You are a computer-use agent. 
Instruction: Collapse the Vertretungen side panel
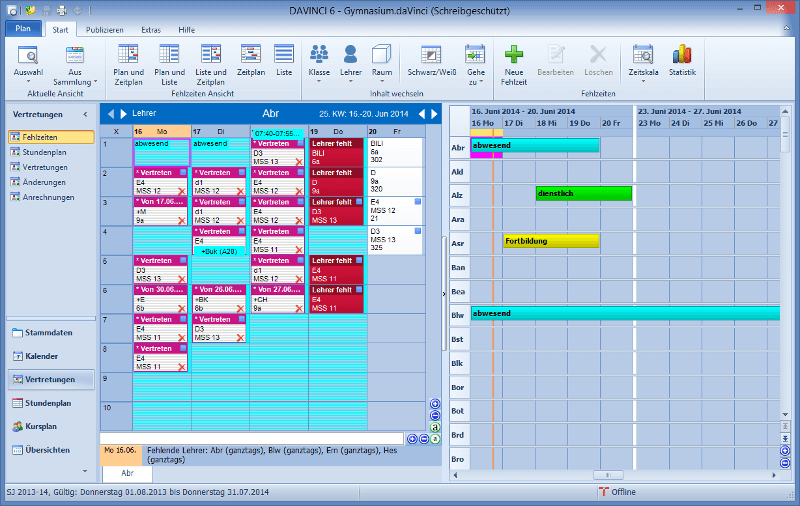[85, 114]
